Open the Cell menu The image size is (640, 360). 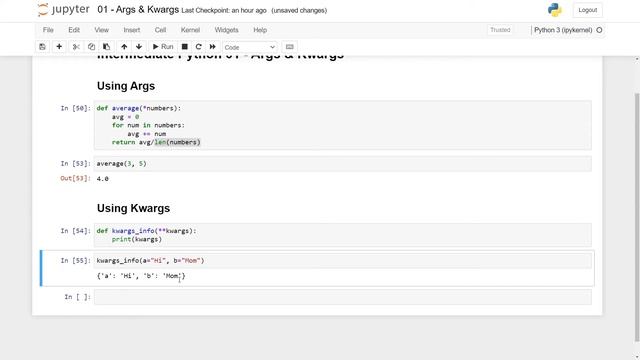point(160,30)
